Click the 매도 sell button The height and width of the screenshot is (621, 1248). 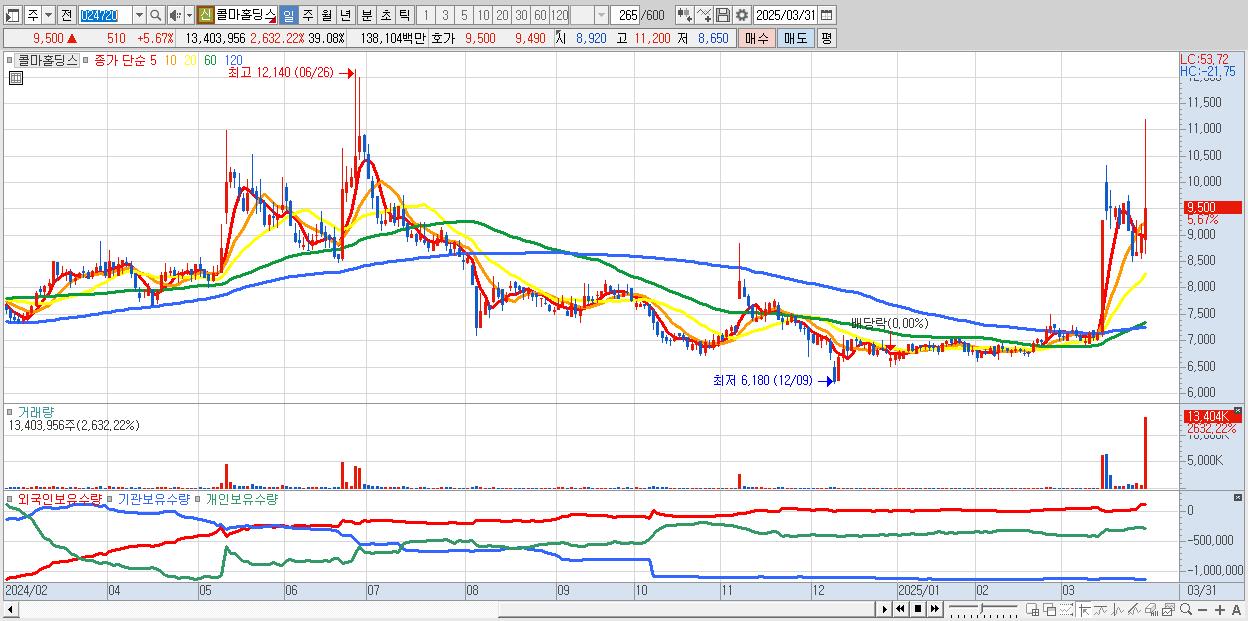click(x=795, y=38)
